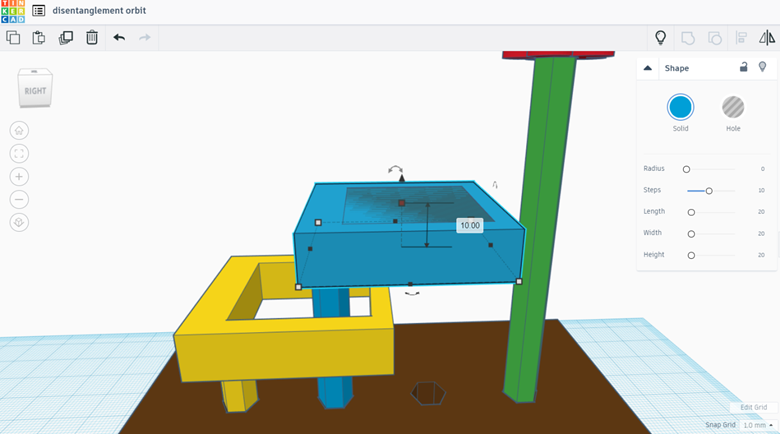Select the green tall post shape
The height and width of the screenshot is (434, 780).
[x=540, y=224]
